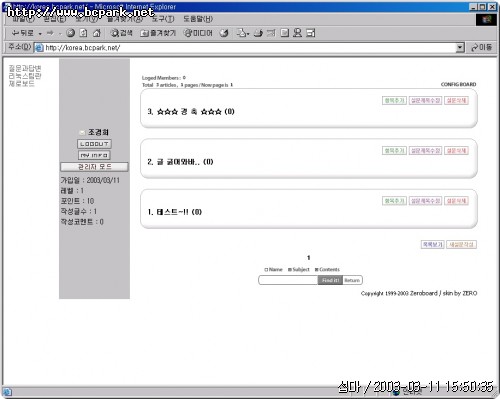Click the IE icon in the status bar
The image size is (500, 399).
tap(7, 392)
